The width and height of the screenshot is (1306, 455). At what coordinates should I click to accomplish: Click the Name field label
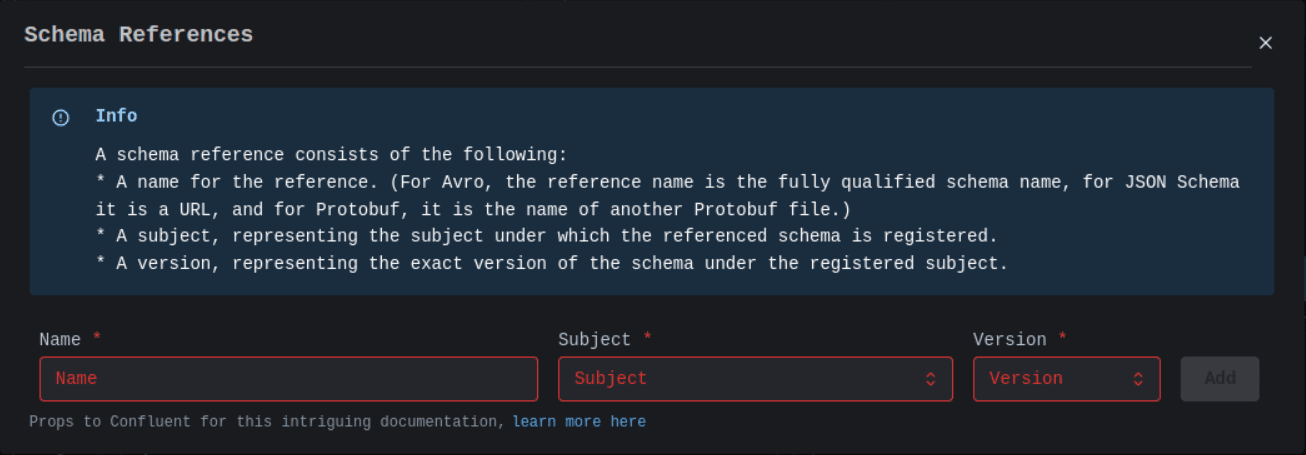(60, 340)
